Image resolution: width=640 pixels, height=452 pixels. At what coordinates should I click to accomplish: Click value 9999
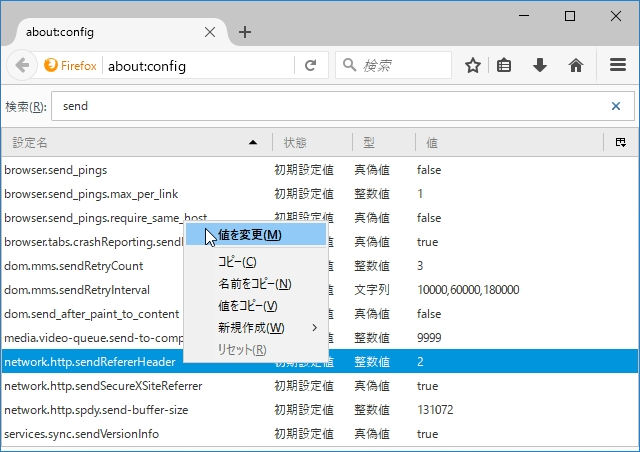tap(429, 338)
